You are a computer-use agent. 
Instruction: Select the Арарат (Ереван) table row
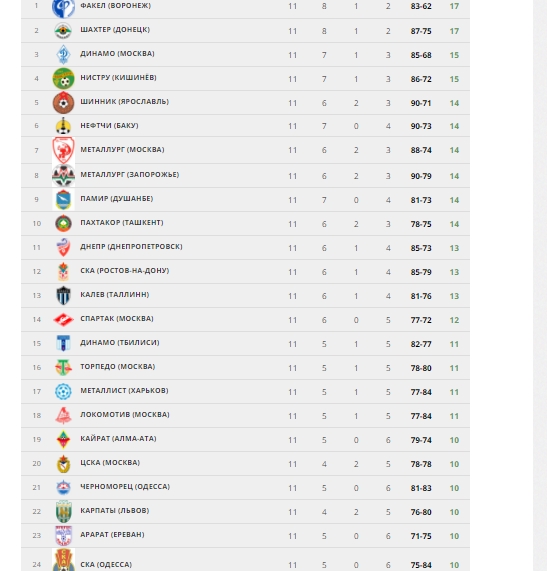pos(245,536)
